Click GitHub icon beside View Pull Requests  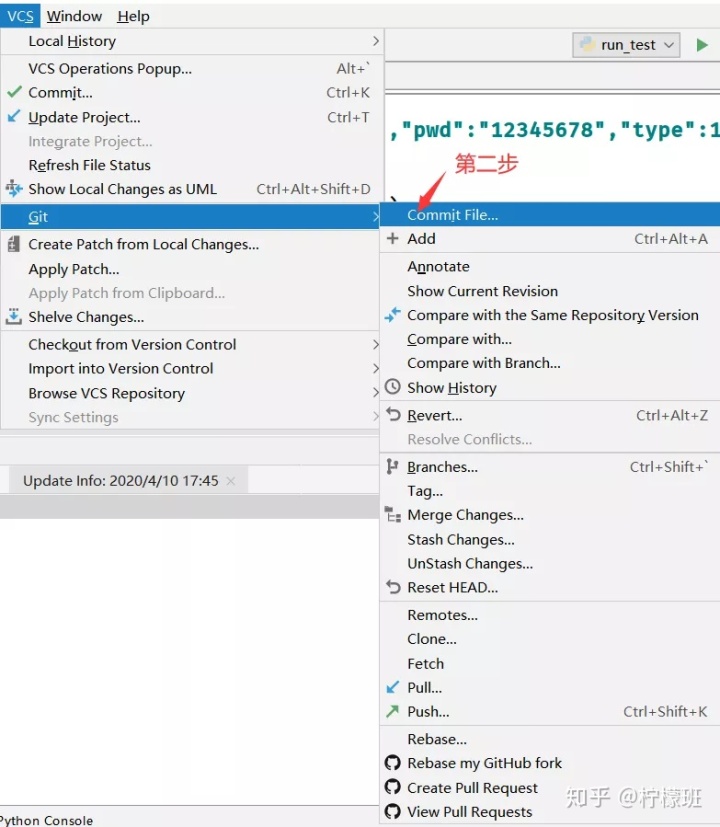[392, 811]
